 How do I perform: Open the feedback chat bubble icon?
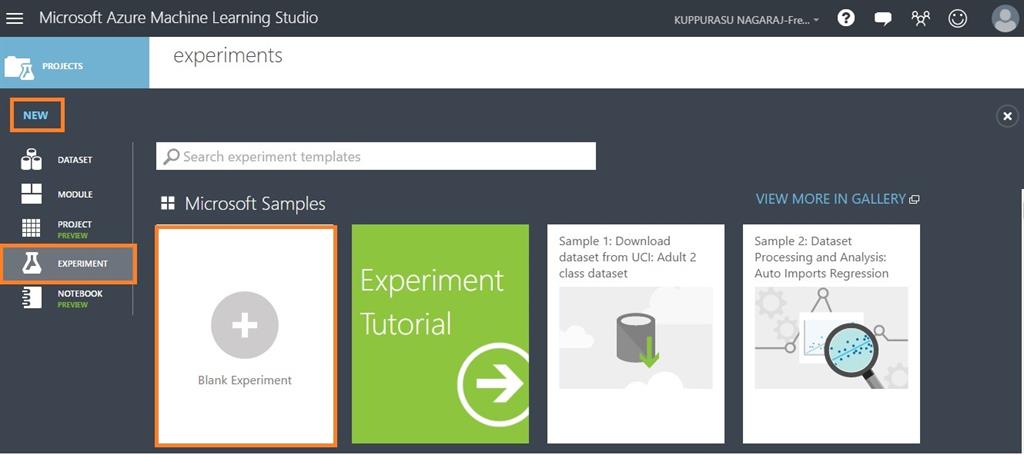pos(883,18)
